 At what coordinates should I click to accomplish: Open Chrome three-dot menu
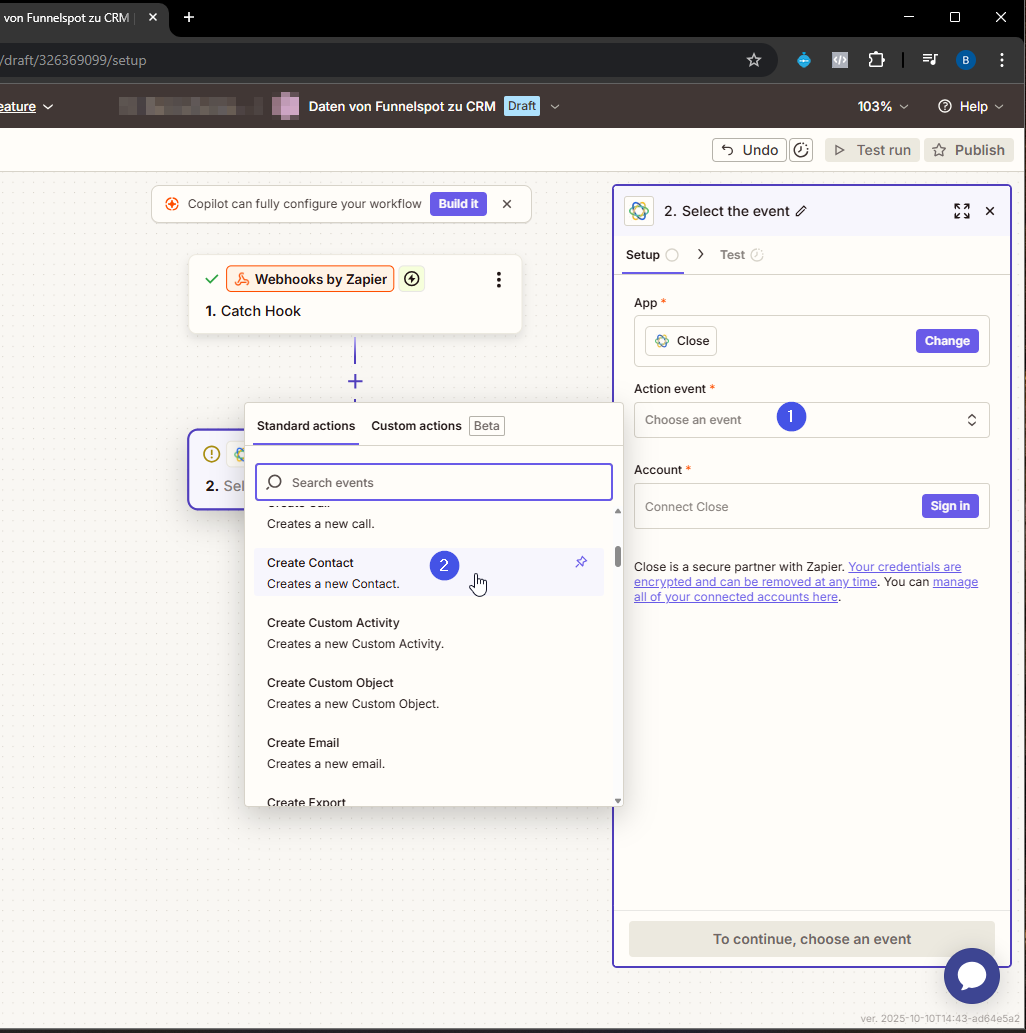[1002, 60]
